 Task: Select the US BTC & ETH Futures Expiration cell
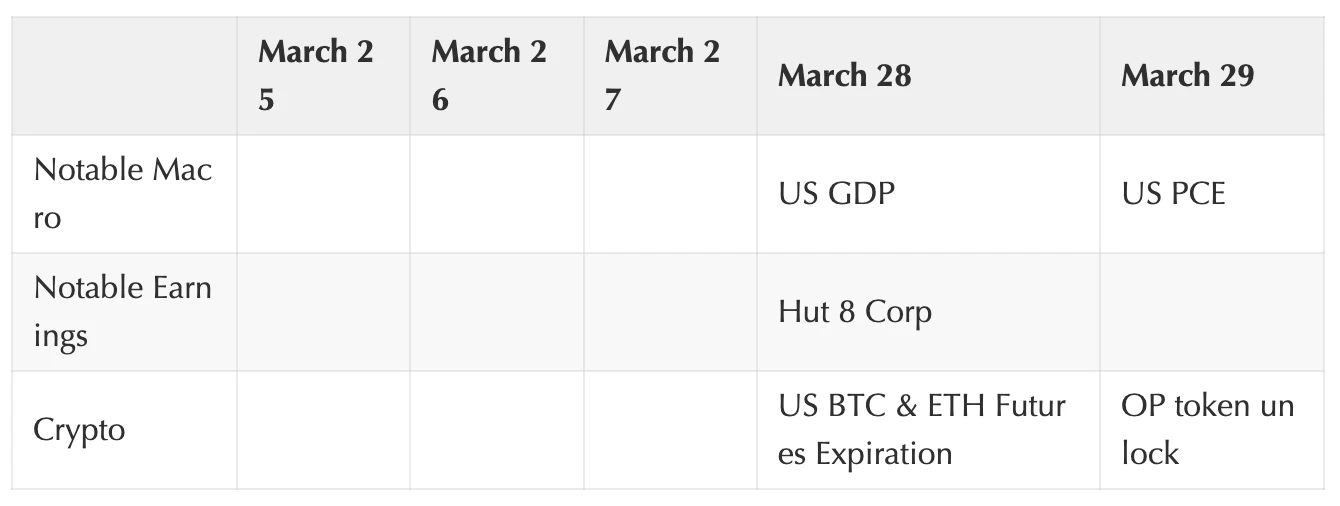[x=922, y=430]
